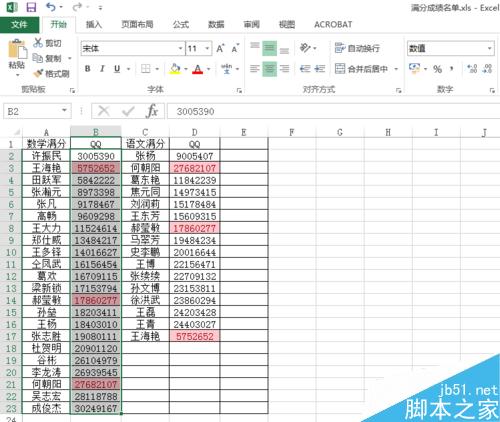Screen dimensions: 500x422
Task: Click the increase decimal icon
Action: click(472, 69)
